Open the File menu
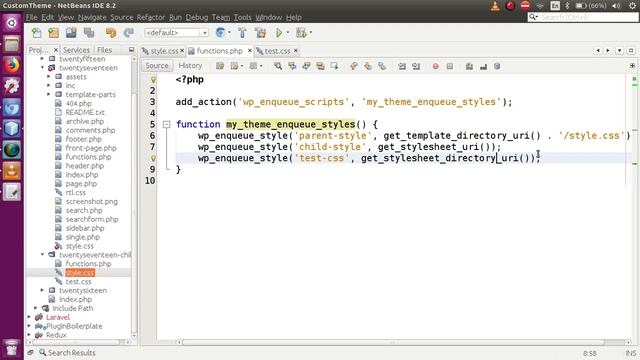The width and height of the screenshot is (640, 360). [31, 17]
